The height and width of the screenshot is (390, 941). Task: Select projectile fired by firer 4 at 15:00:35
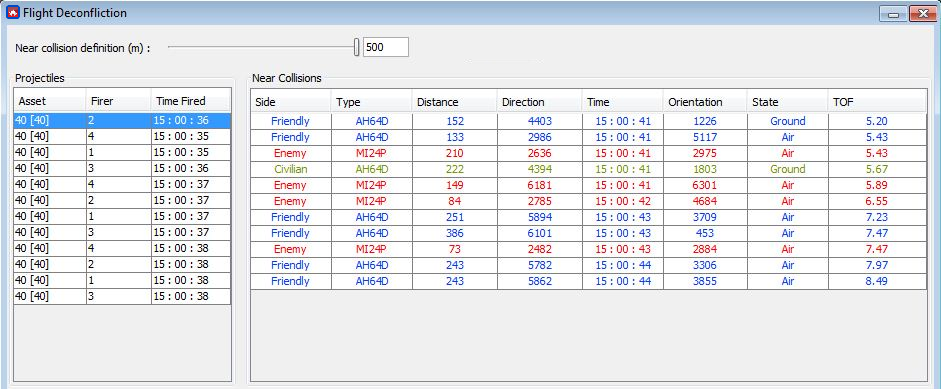pos(122,137)
